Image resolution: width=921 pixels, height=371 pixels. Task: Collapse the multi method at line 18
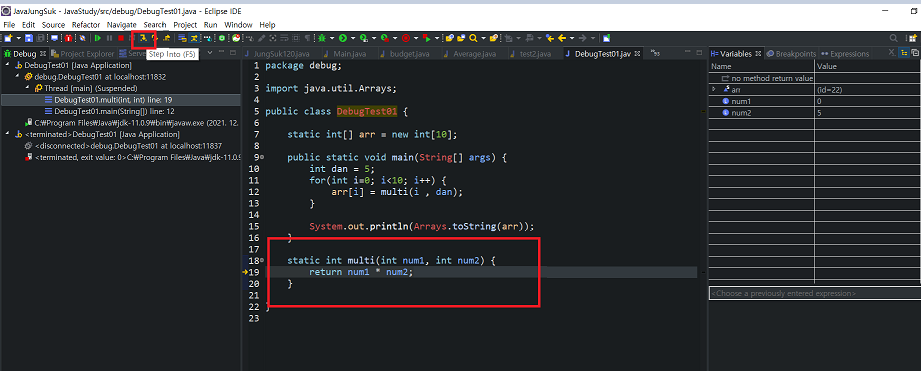coord(261,260)
